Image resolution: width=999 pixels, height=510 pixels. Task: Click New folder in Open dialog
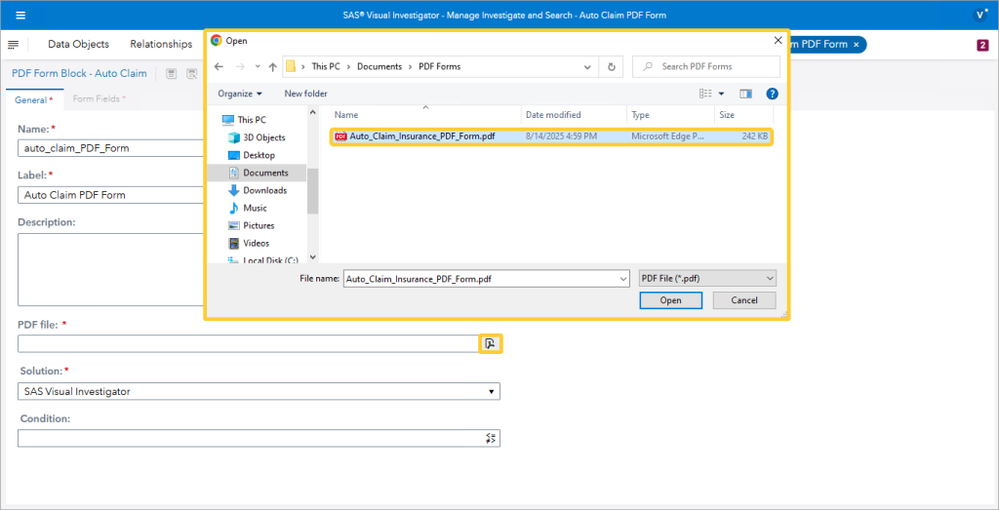[306, 94]
